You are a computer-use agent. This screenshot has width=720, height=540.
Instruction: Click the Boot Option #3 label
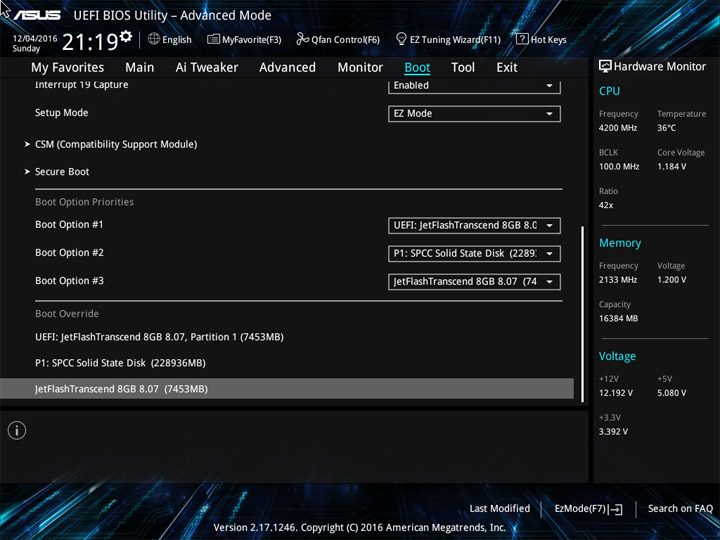(69, 281)
